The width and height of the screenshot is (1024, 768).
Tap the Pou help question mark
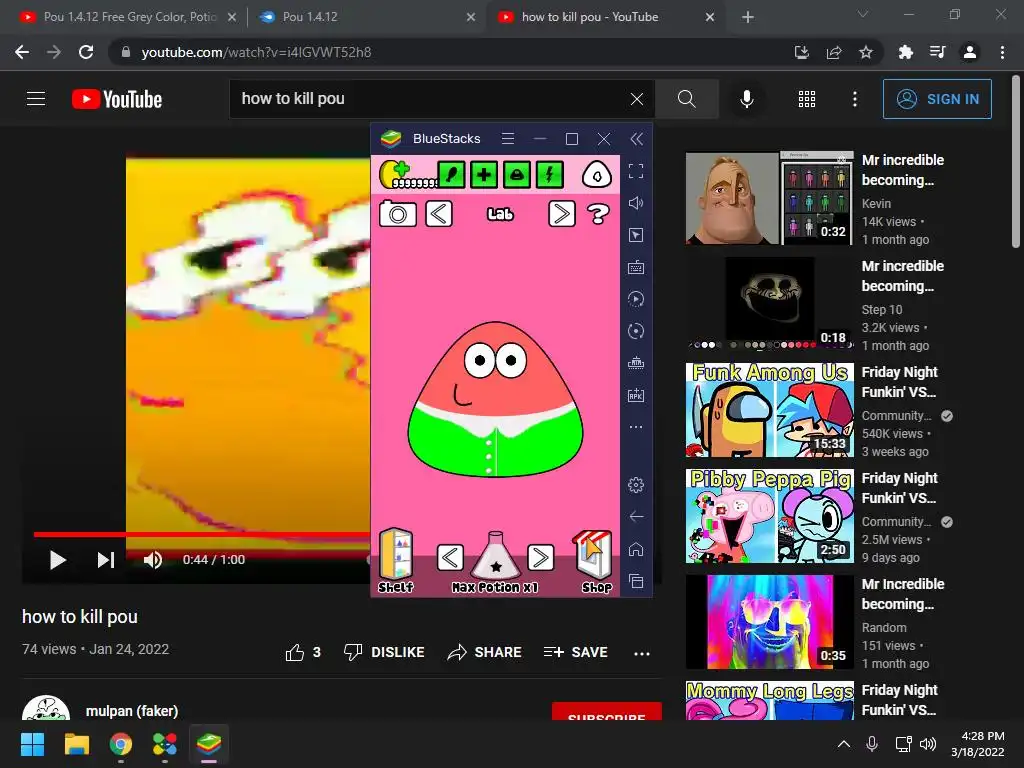[x=598, y=214]
